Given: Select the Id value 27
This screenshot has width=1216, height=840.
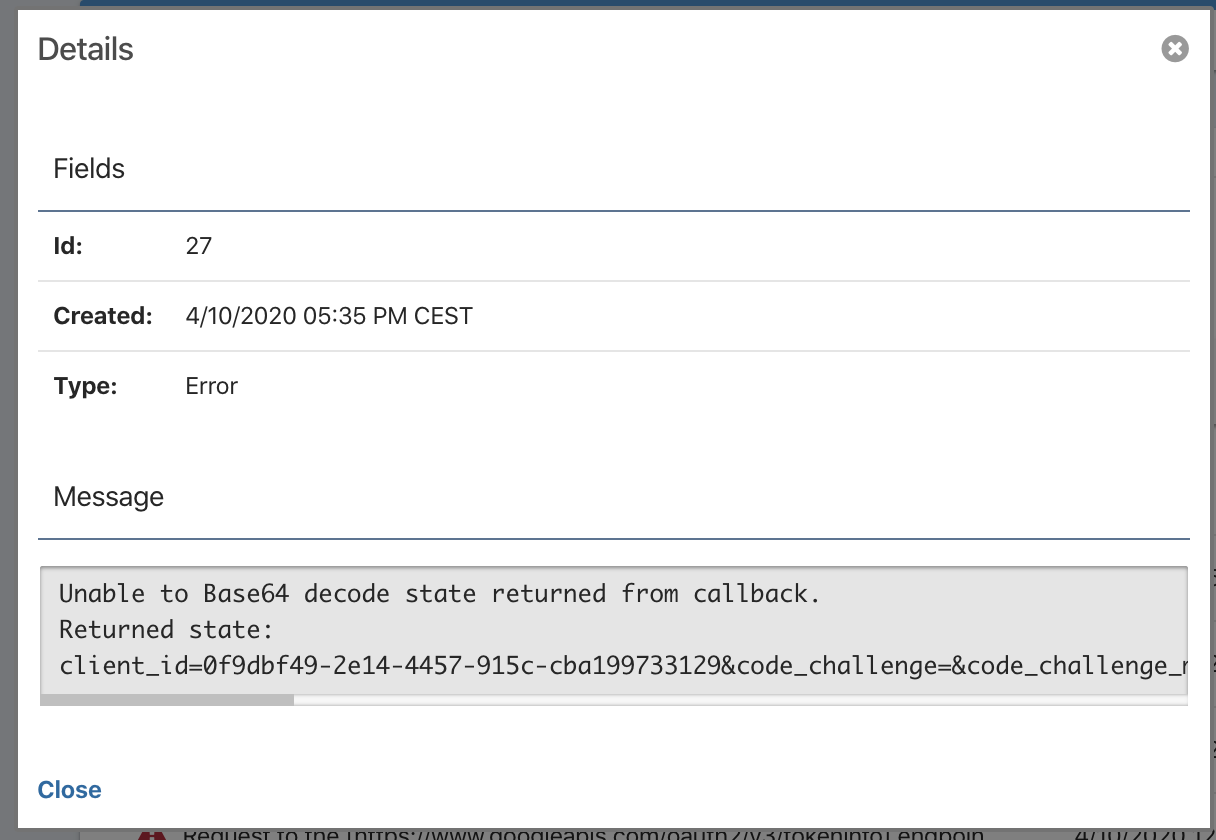Looking at the screenshot, I should (x=199, y=246).
